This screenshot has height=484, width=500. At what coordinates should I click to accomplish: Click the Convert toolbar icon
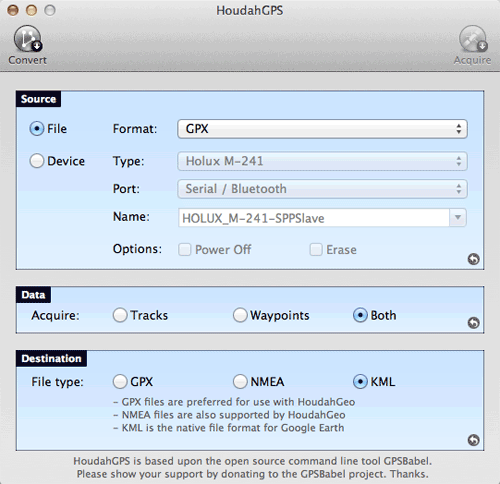[x=28, y=39]
